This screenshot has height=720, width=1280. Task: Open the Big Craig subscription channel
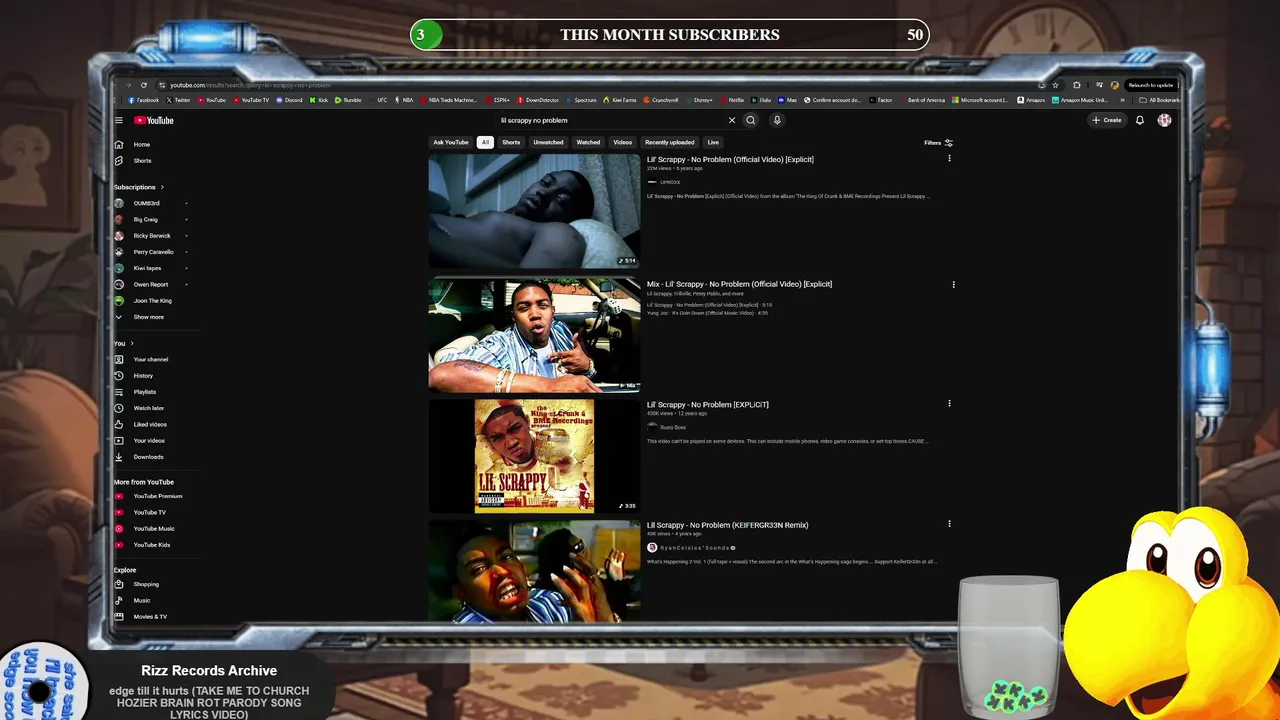[x=145, y=219]
